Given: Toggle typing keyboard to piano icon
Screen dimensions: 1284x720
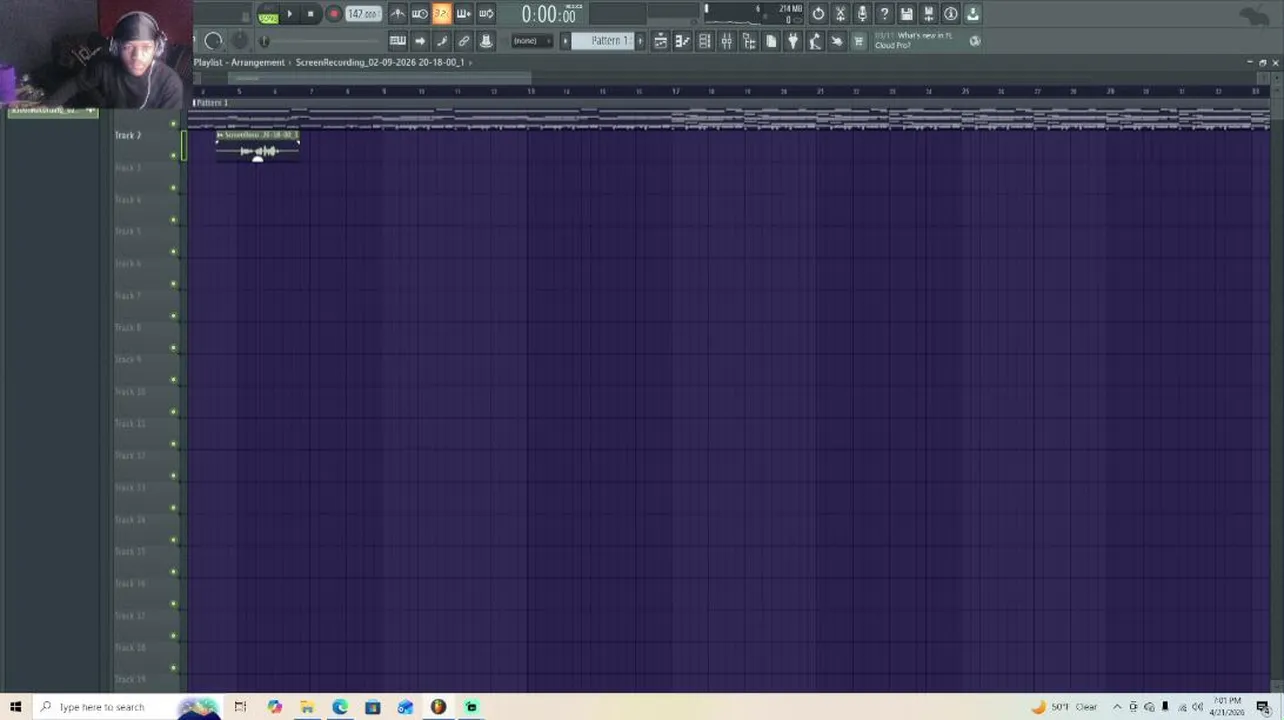Looking at the screenshot, I should click(x=398, y=41).
